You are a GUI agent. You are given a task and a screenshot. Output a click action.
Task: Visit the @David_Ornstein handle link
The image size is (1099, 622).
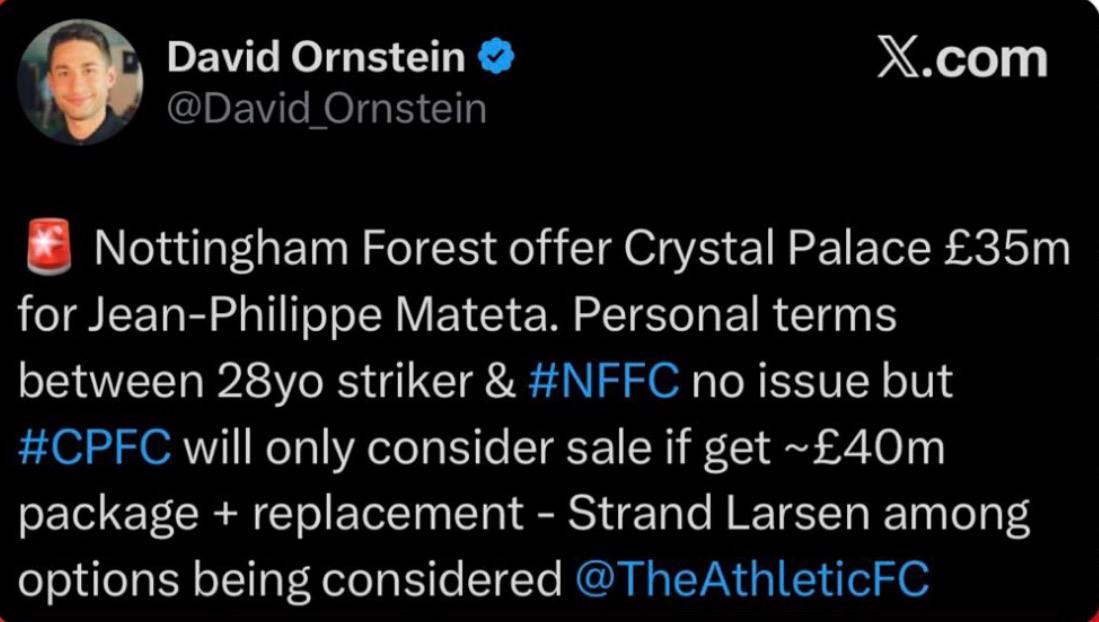pyautogui.click(x=327, y=109)
